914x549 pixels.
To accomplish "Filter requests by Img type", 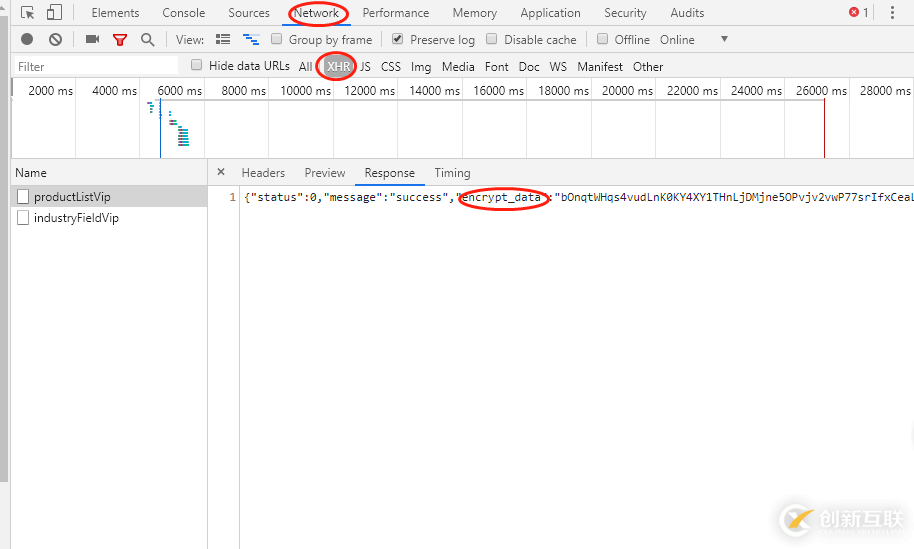I will 421,66.
